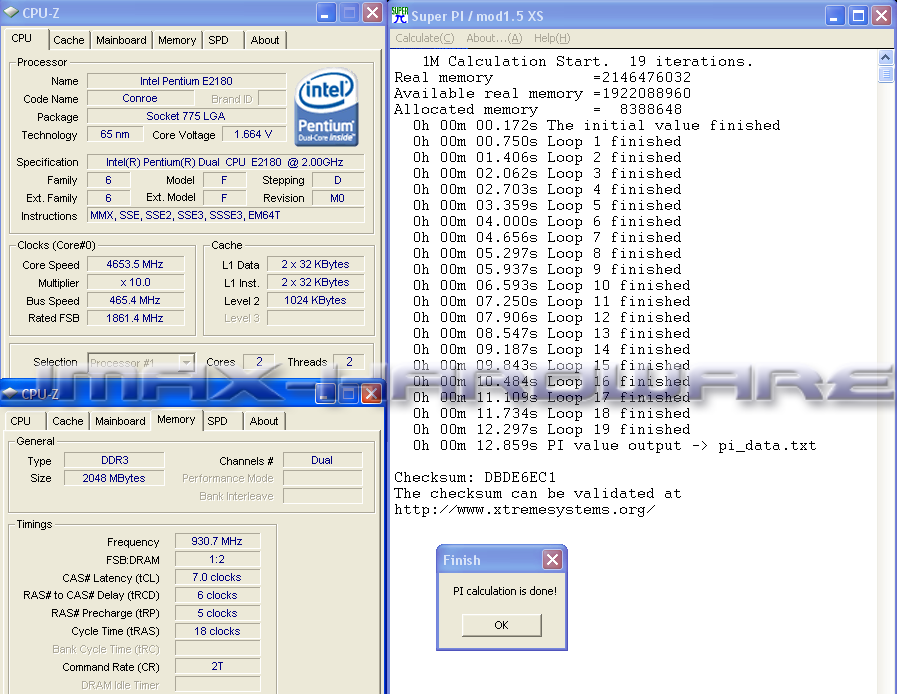This screenshot has height=694, width=897.
Task: Click the CPU-Z app icon in the top window title bar
Action: click(x=11, y=12)
